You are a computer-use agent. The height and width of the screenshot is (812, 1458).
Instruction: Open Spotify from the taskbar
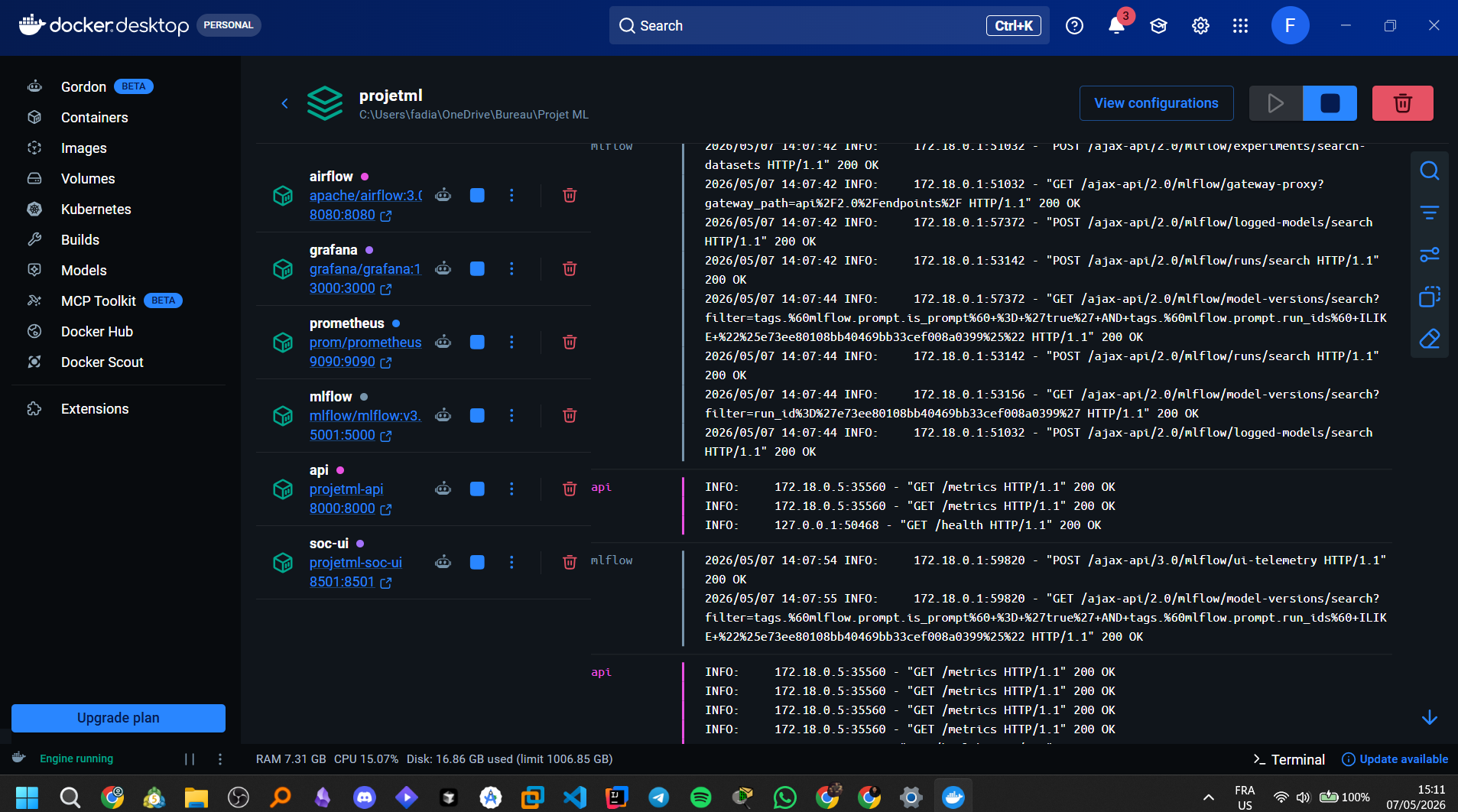(700, 797)
